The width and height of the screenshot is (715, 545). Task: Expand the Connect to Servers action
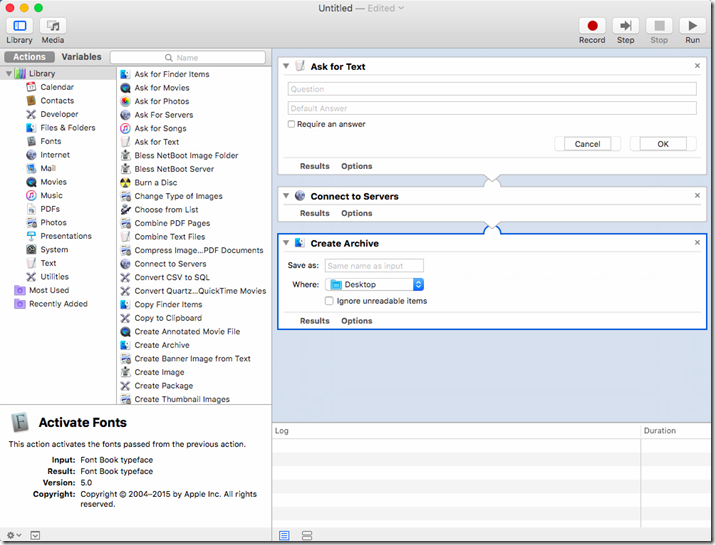click(x=287, y=196)
